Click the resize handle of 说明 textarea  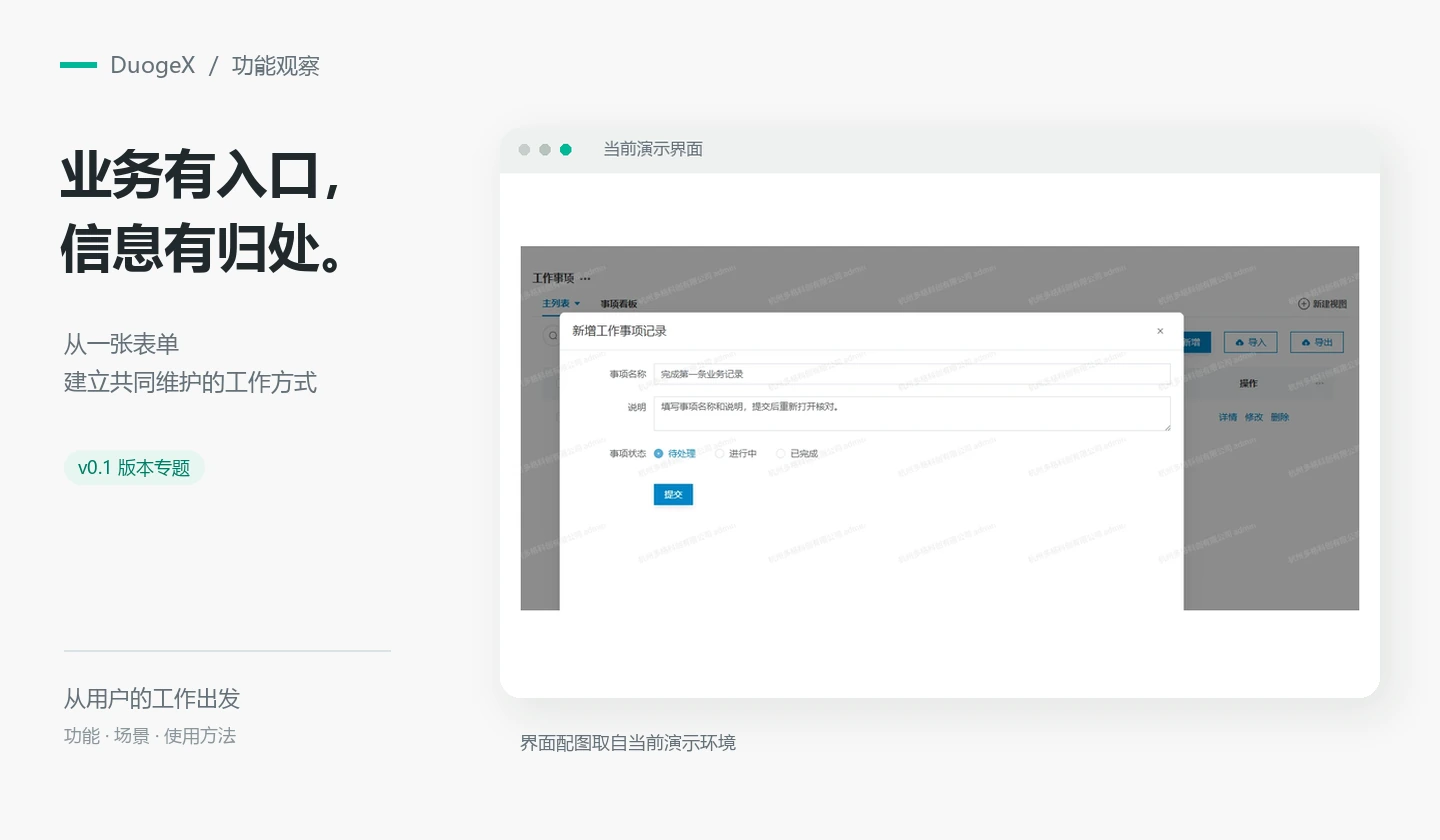coord(1166,427)
